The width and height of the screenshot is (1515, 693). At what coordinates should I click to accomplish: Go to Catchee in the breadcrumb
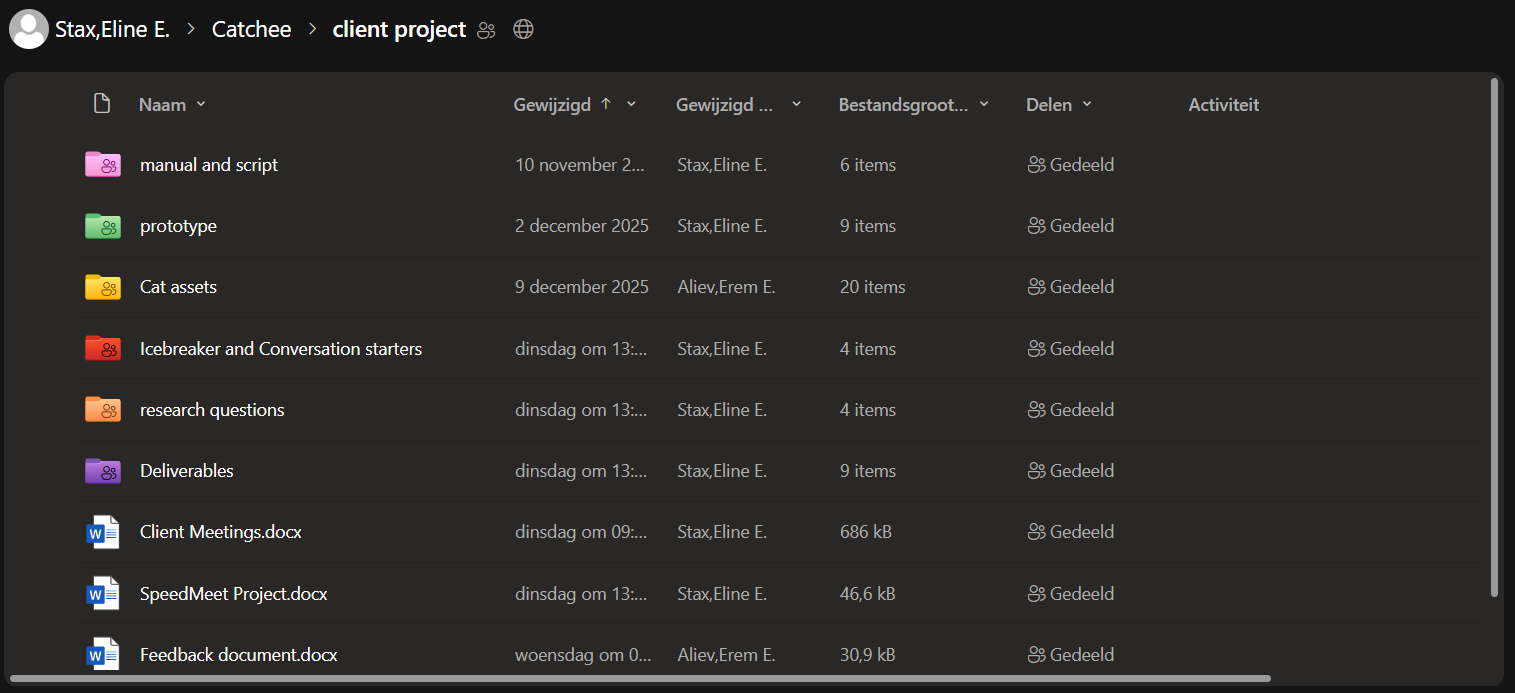(x=251, y=29)
